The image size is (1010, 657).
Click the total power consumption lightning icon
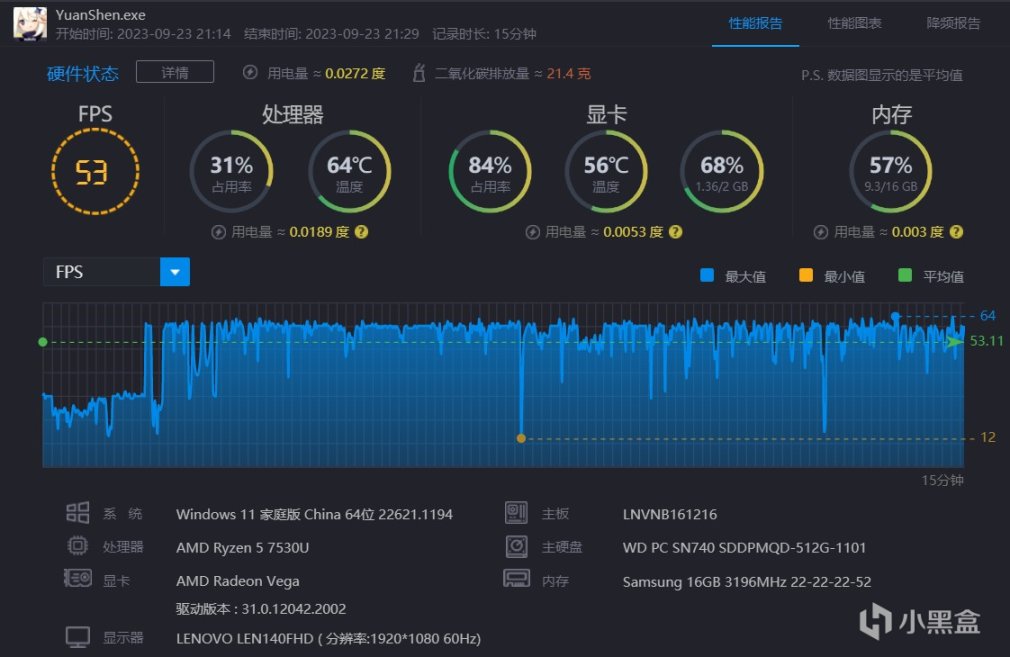pyautogui.click(x=250, y=73)
